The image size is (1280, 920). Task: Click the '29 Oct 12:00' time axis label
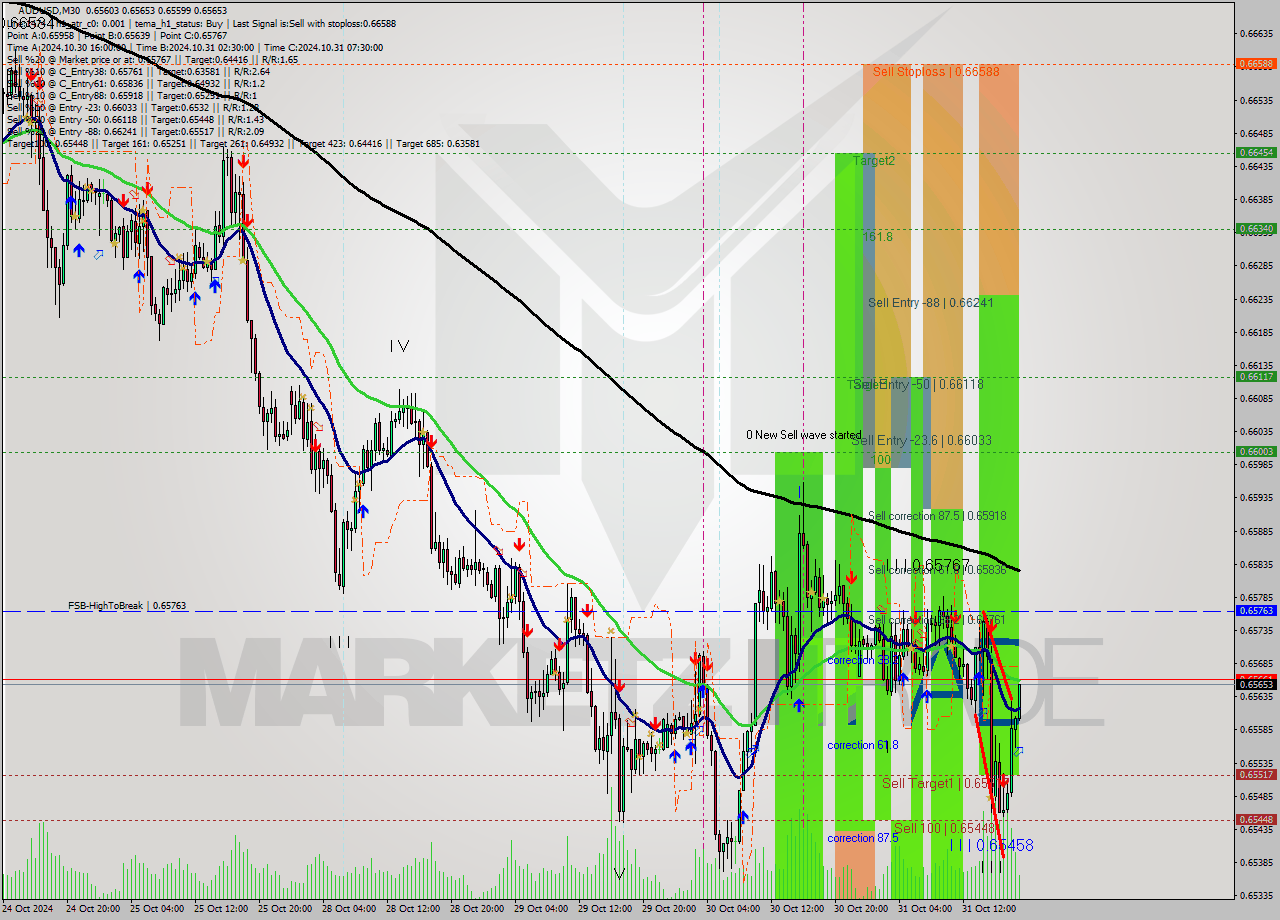603,910
